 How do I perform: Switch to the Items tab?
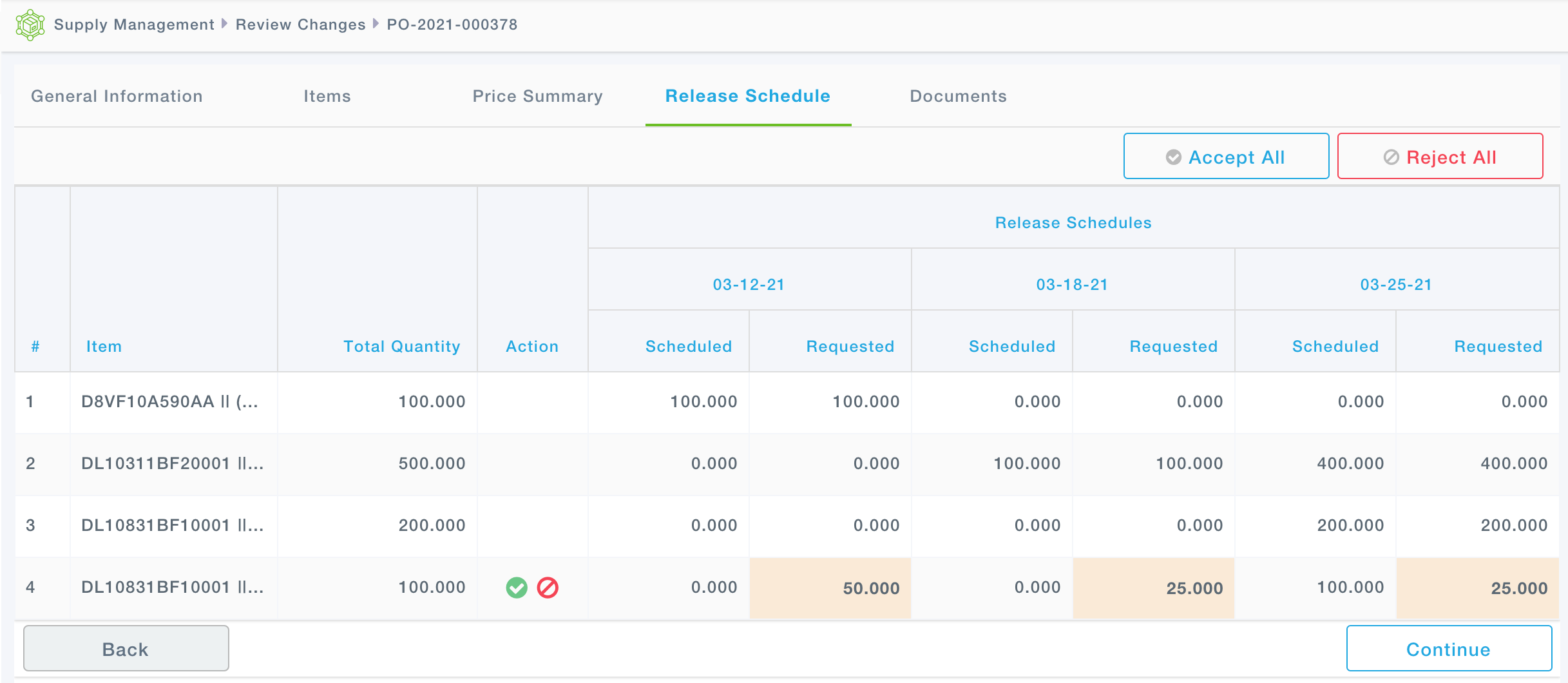(327, 96)
